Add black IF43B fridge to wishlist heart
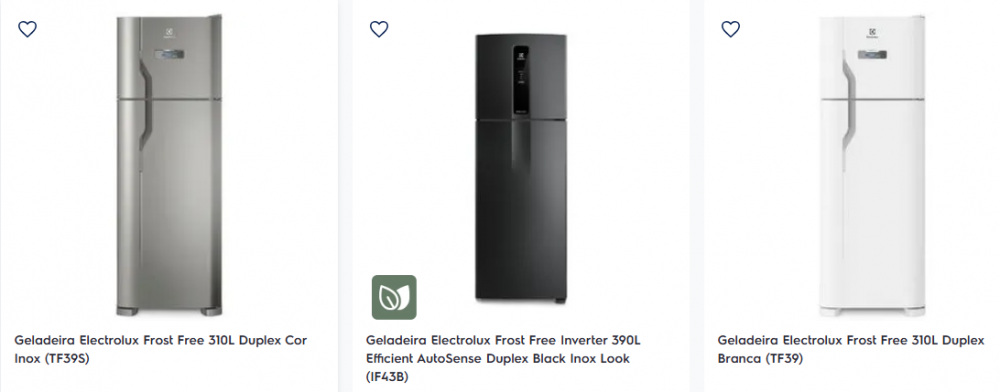 [x=379, y=29]
